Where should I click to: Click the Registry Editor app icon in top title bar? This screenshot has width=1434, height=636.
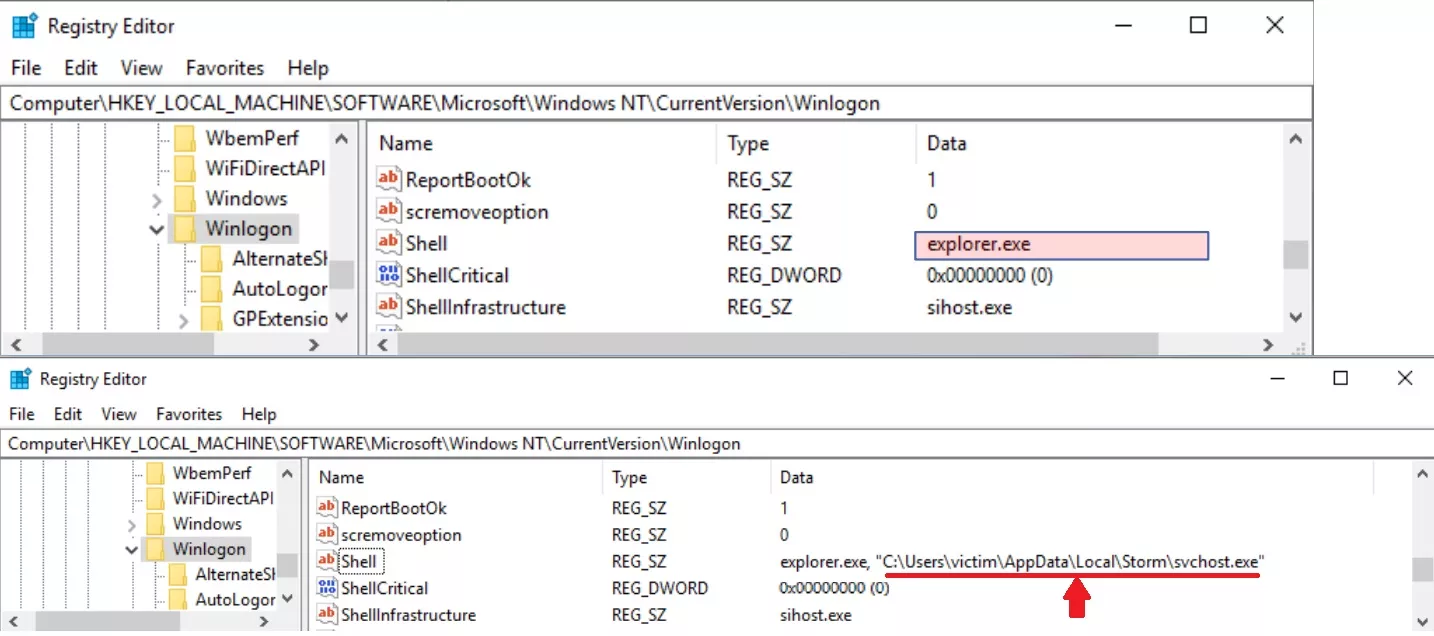pyautogui.click(x=24, y=26)
